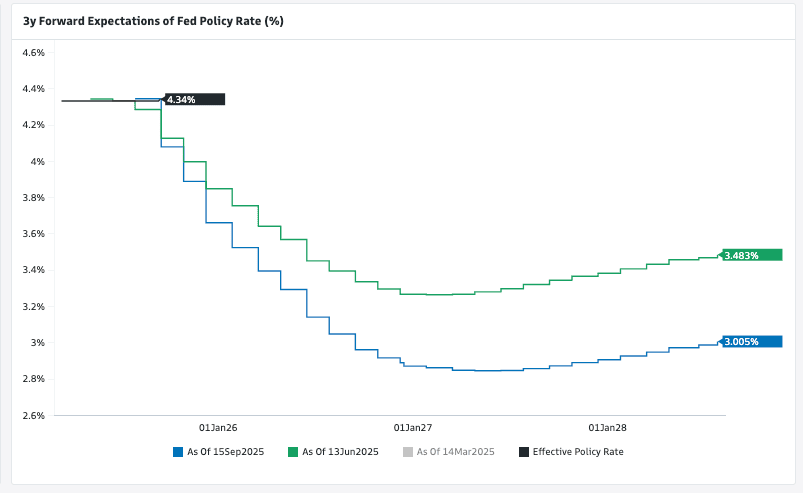Click the blue 15Sep2025 legend swatch

coord(178,452)
